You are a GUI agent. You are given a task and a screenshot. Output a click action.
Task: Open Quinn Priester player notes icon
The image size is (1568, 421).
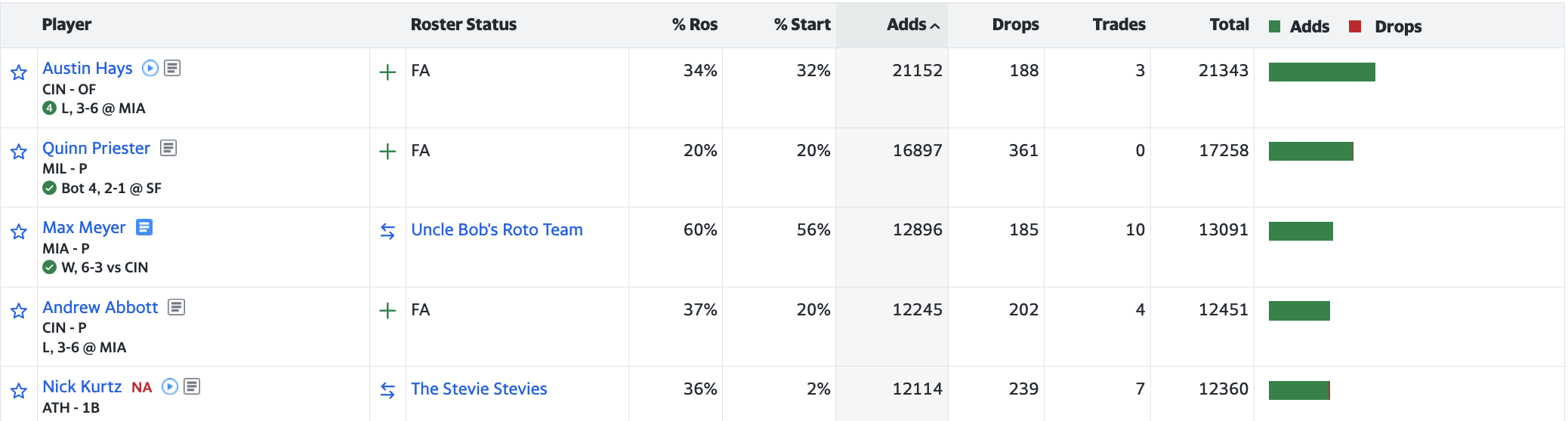[168, 148]
